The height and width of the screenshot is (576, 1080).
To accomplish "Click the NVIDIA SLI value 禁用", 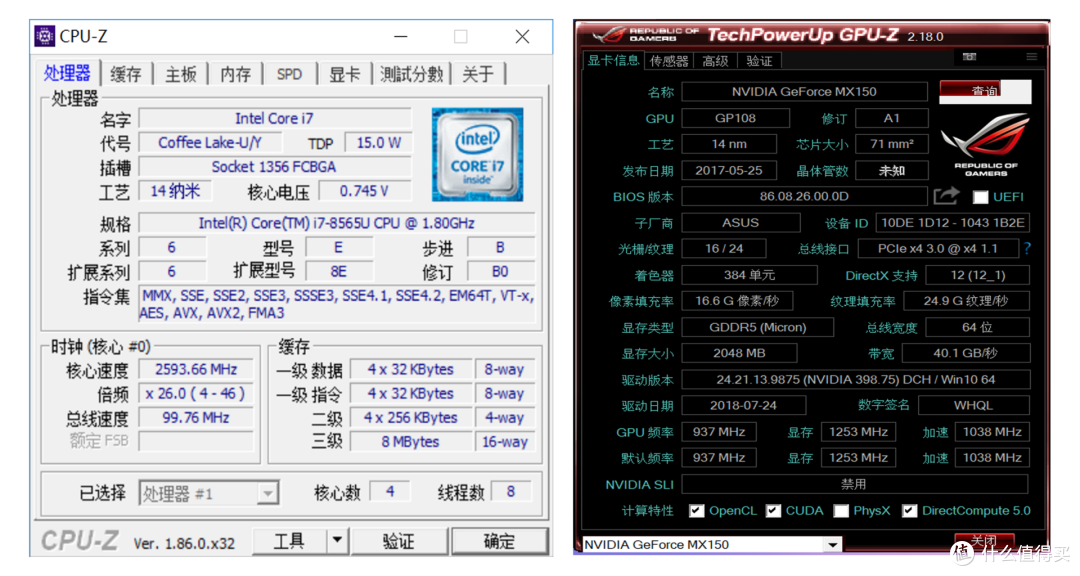I will [x=855, y=484].
